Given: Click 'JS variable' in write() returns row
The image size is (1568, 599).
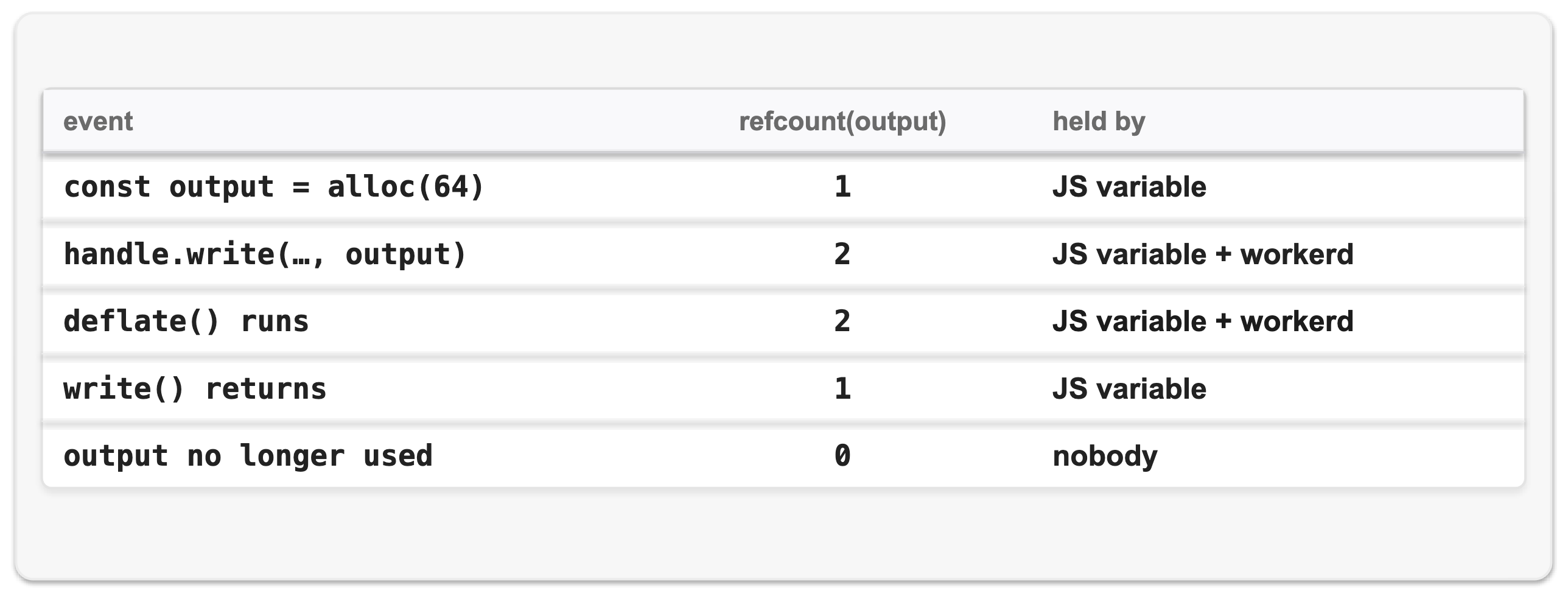Looking at the screenshot, I should pyautogui.click(x=1129, y=389).
